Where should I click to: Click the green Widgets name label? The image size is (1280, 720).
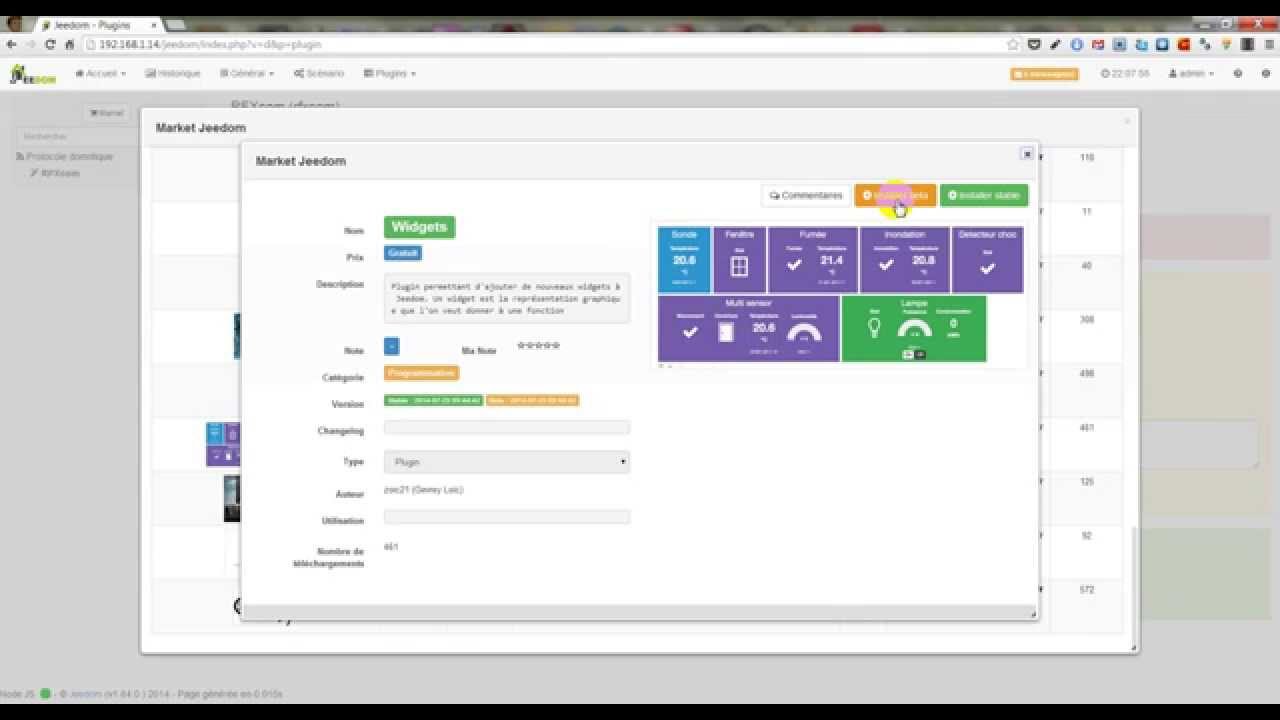click(419, 227)
